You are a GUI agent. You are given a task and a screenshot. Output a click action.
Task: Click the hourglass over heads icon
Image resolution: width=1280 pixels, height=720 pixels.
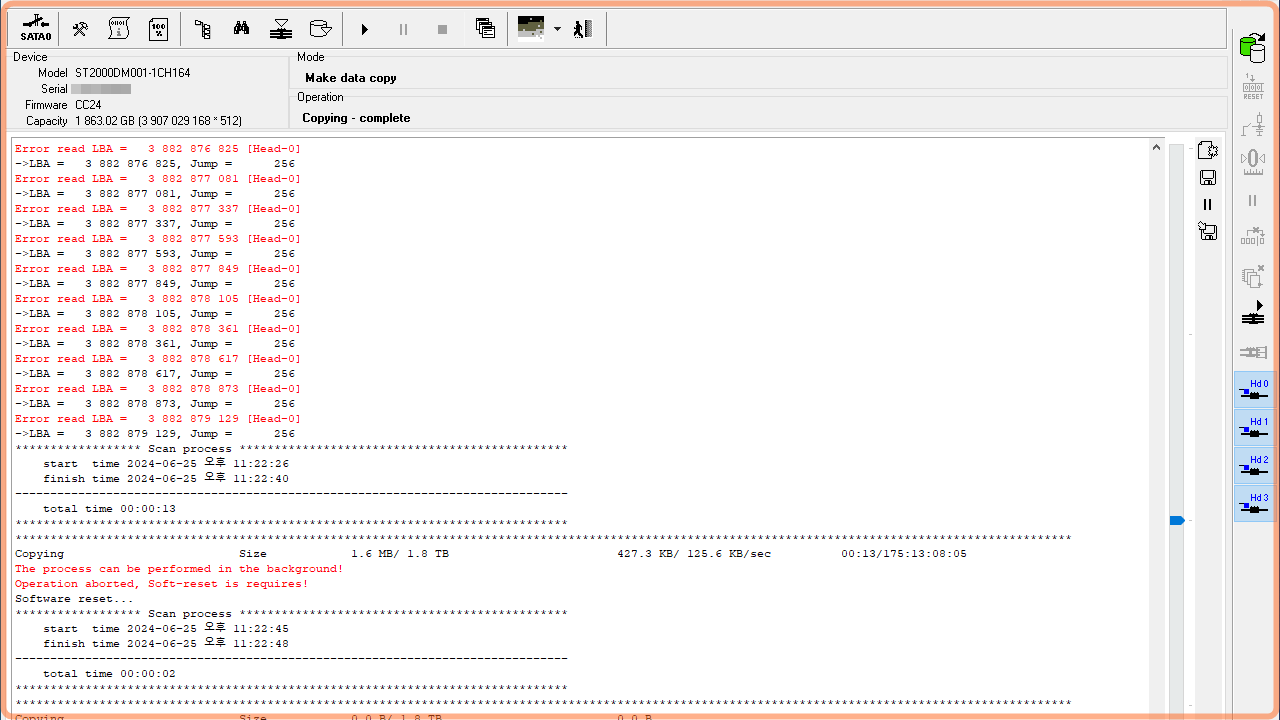(281, 29)
